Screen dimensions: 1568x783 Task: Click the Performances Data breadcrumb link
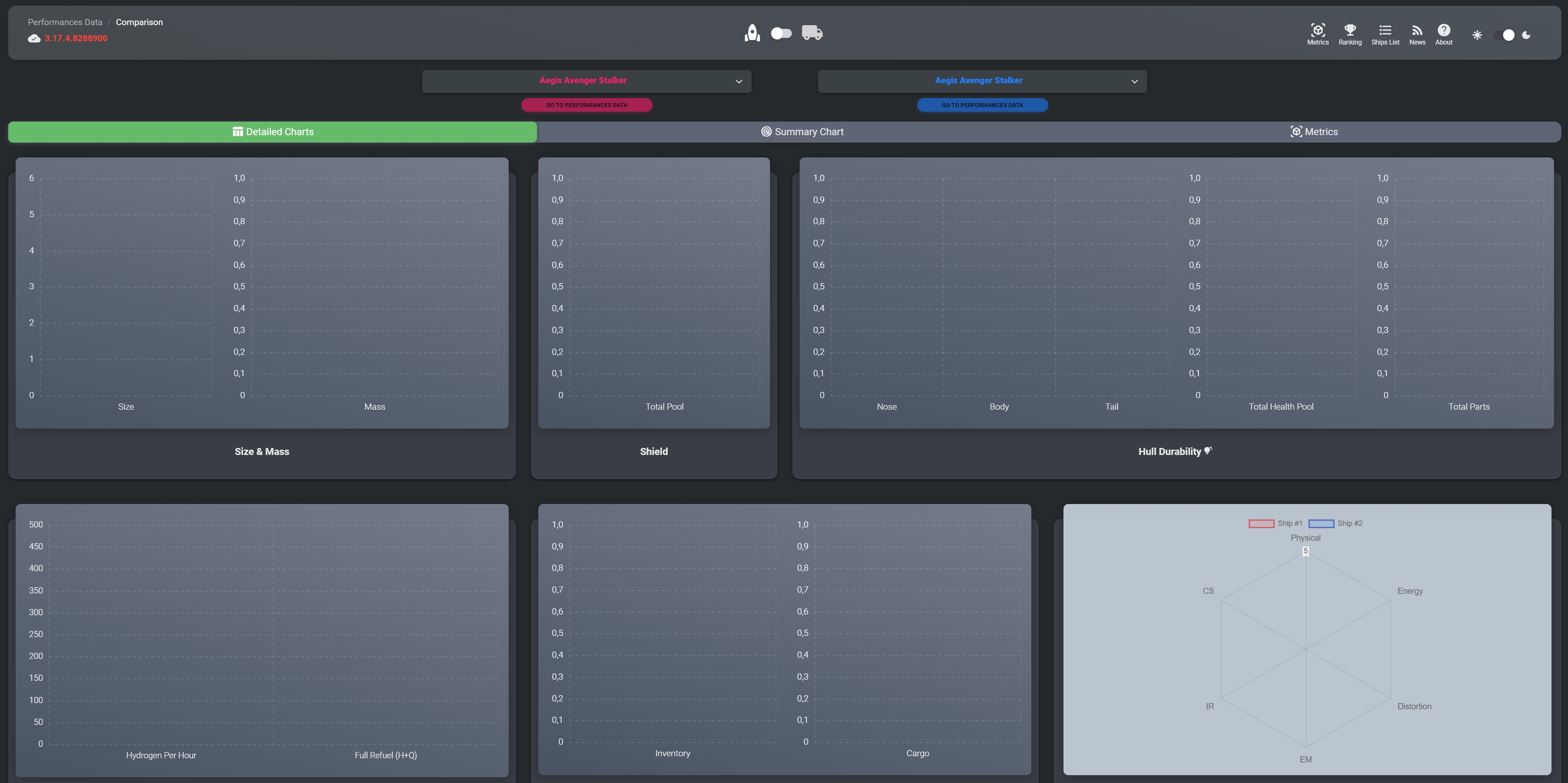click(65, 23)
